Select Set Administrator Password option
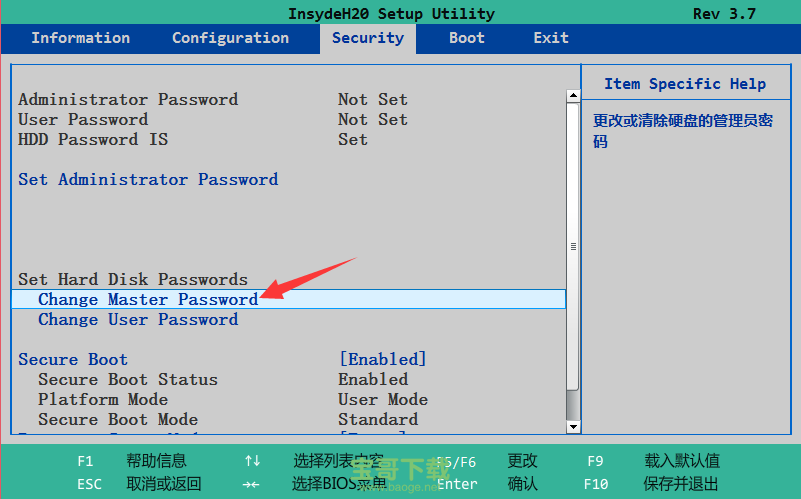This screenshot has height=499, width=801. pyautogui.click(x=148, y=179)
